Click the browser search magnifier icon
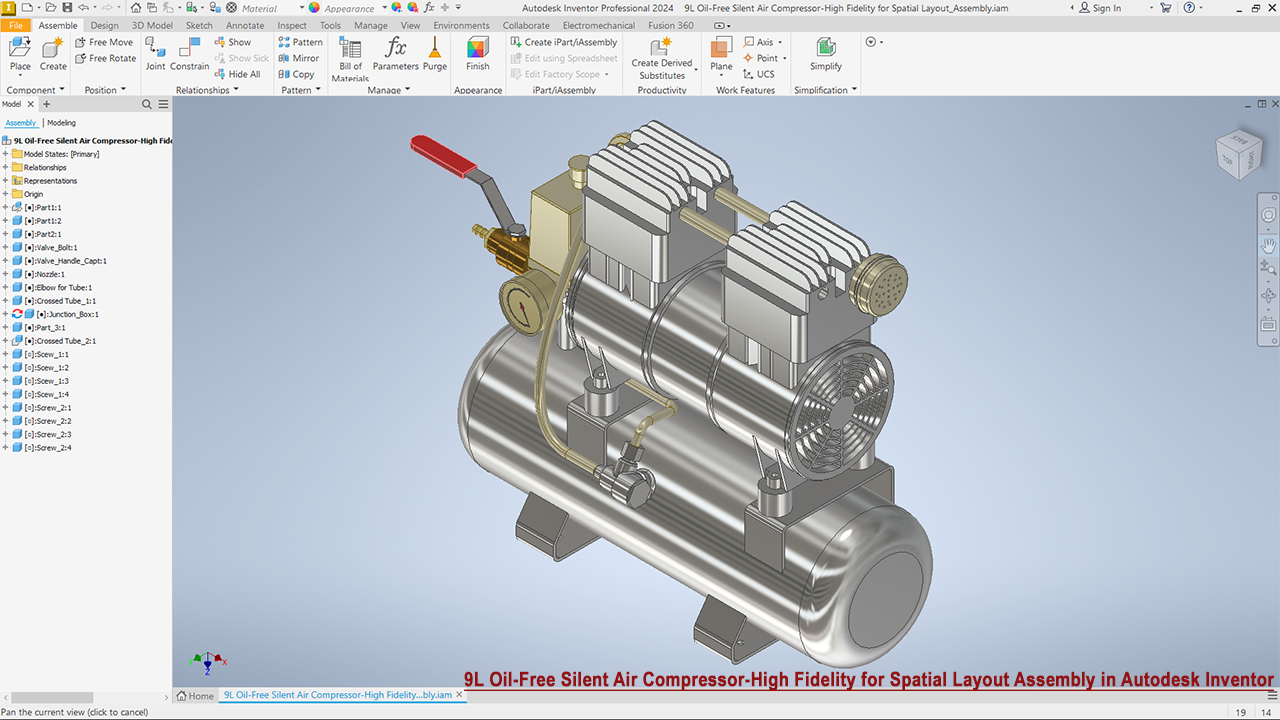 pos(147,104)
